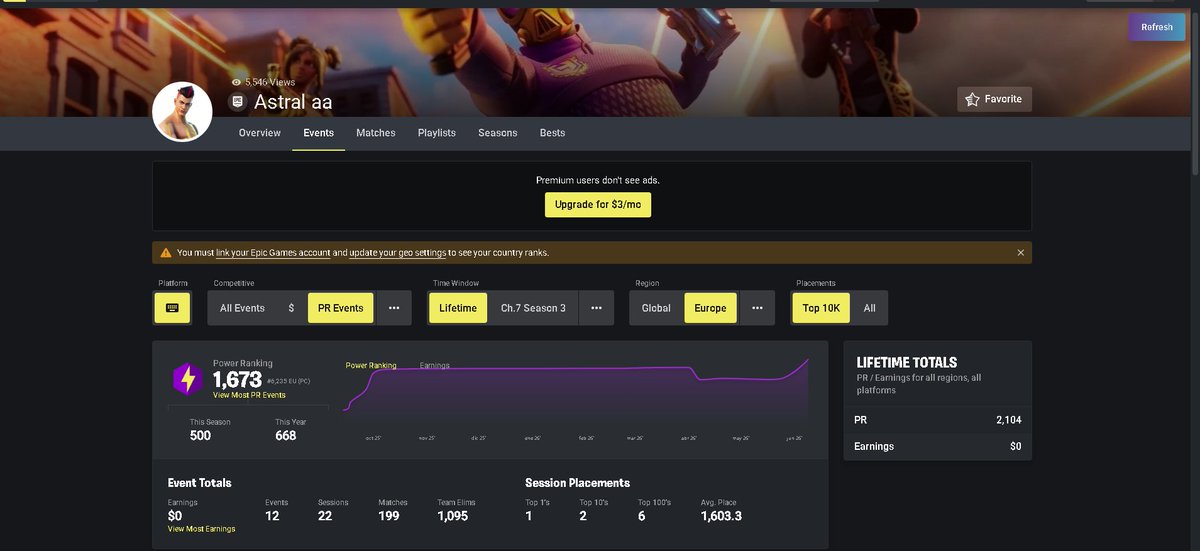Open the Events tab

point(318,133)
